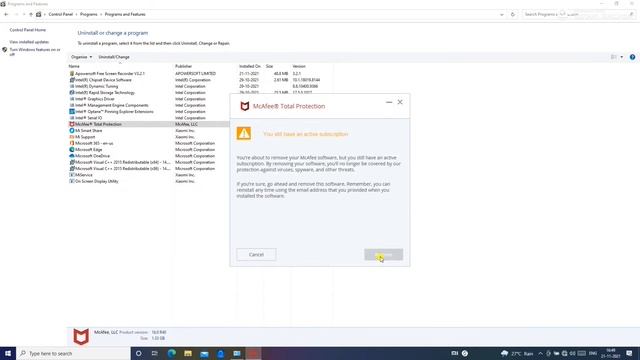This screenshot has height=360, width=640.
Task: Select Intel Serial IO row
Action: [149, 118]
